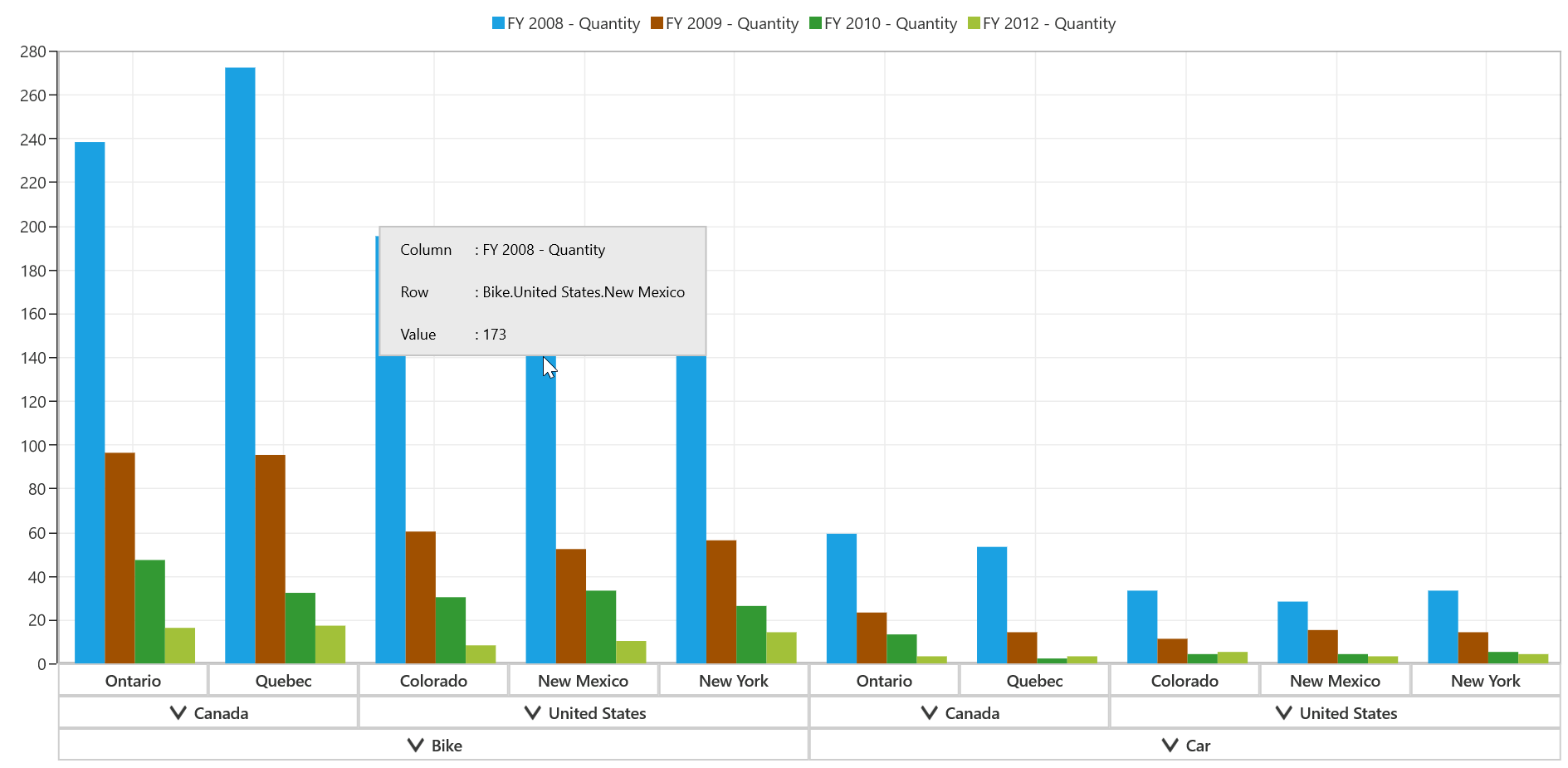Image resolution: width=1568 pixels, height=768 pixels.
Task: Click the Quebec axis label under Bike
Action: pos(284,681)
